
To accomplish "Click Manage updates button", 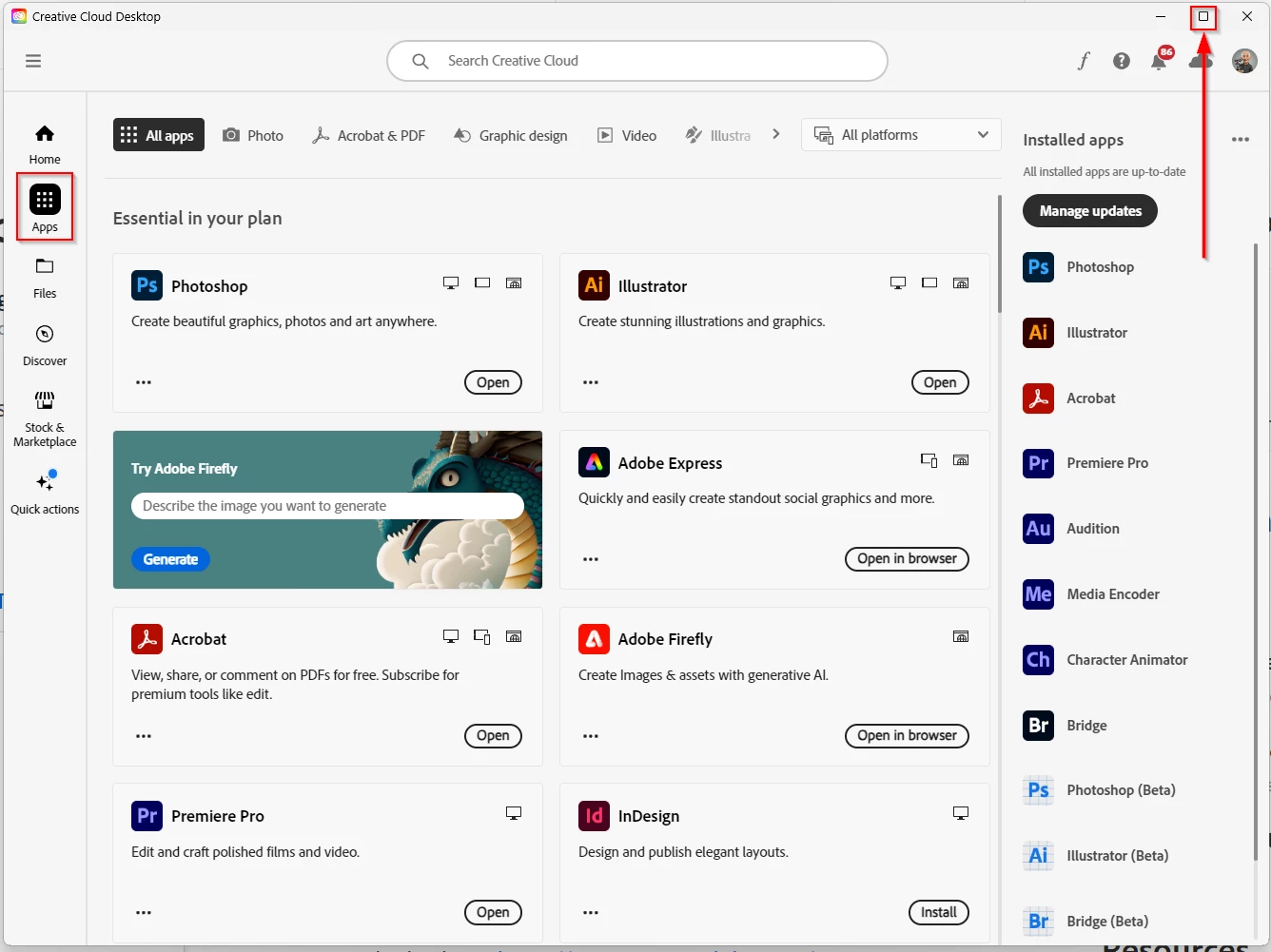I will [x=1090, y=211].
